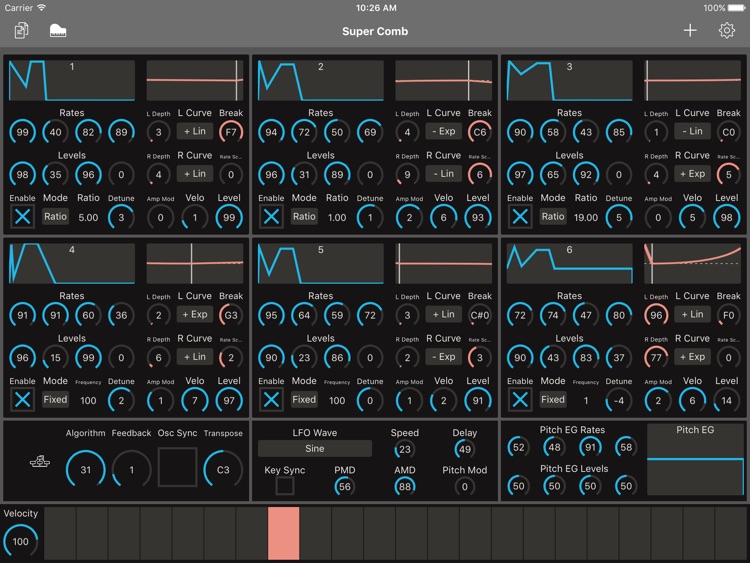Tap the Pitch EG graph display
Screen dimensions: 750x563
tap(695, 460)
